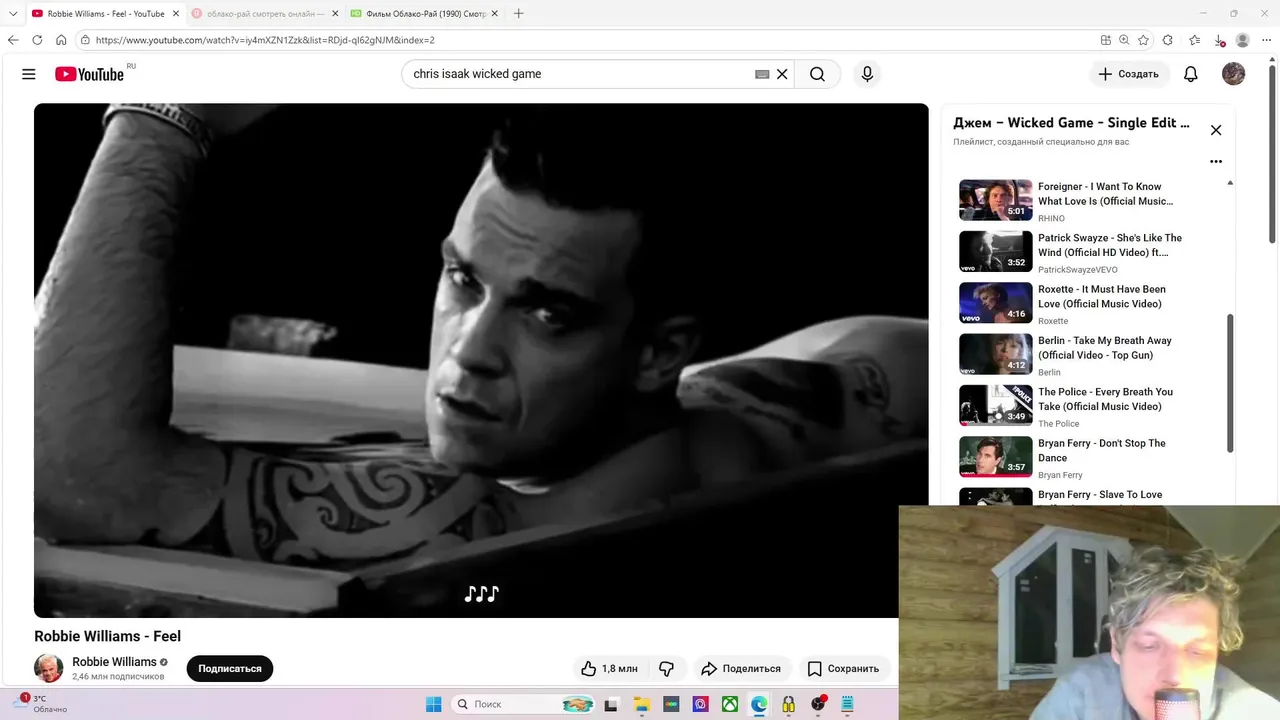Image resolution: width=1280 pixels, height=720 pixels.
Task: Click the Windows taskbar Поиск search box
Action: pyautogui.click(x=523, y=705)
